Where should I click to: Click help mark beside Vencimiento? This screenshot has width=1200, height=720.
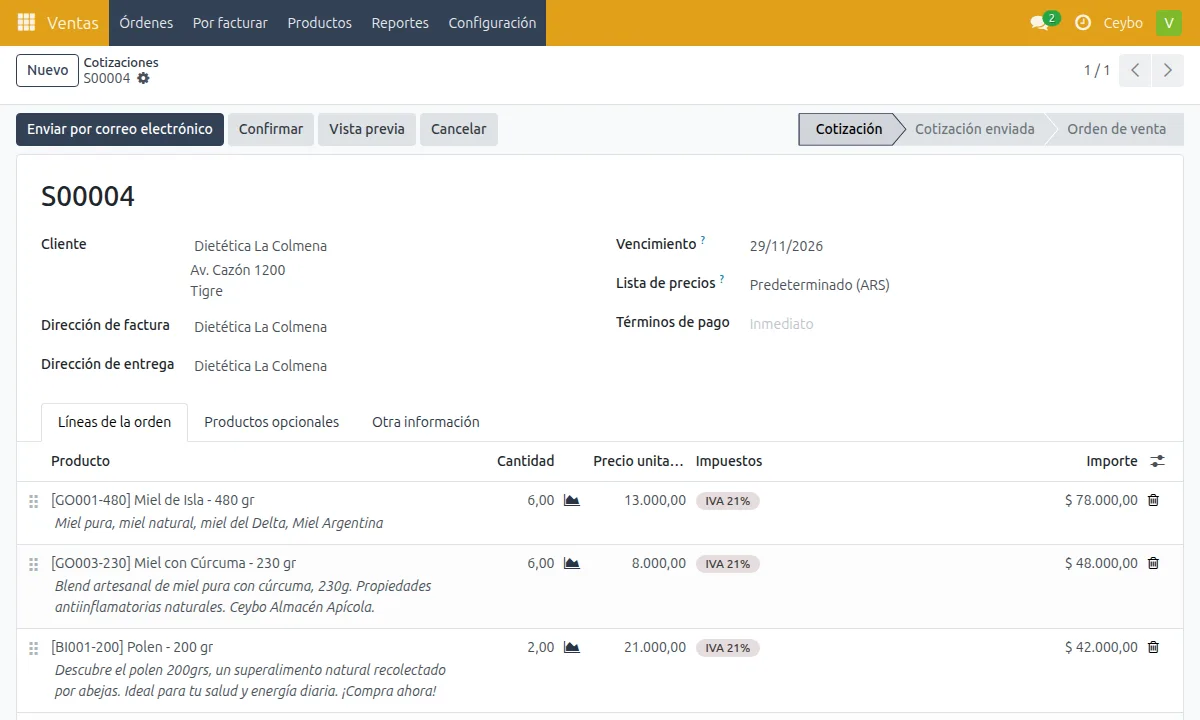(x=703, y=240)
